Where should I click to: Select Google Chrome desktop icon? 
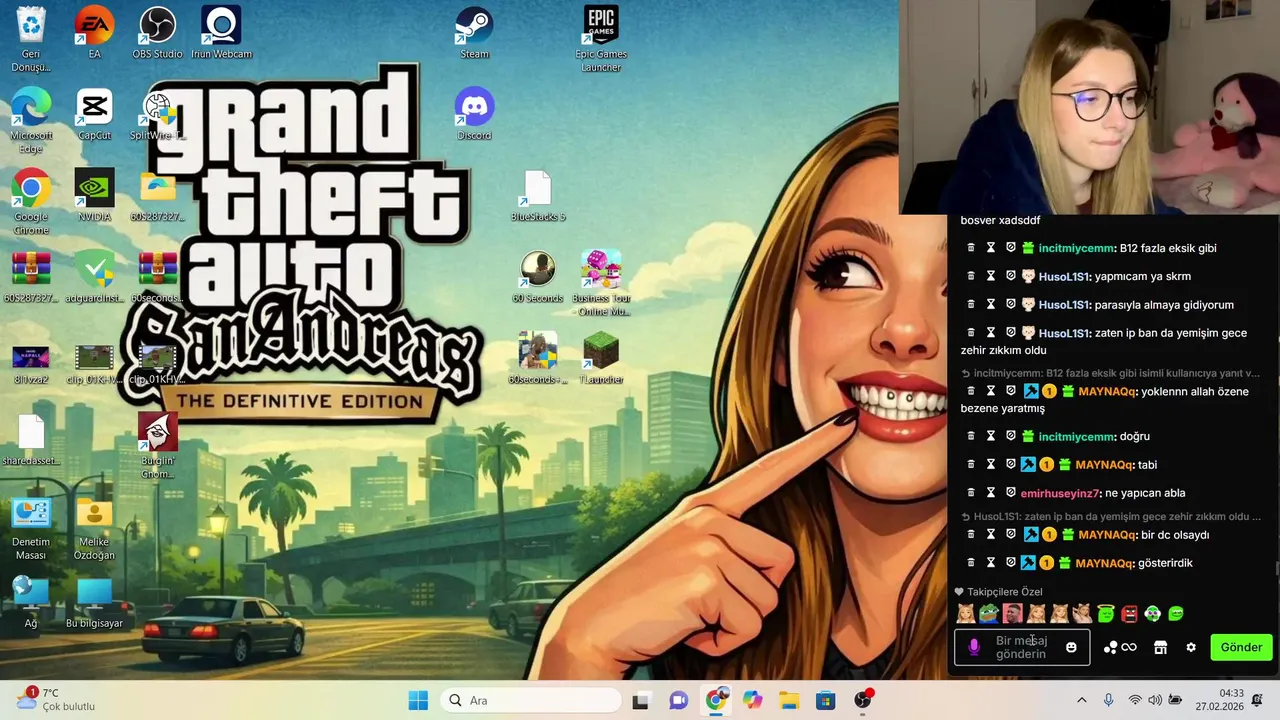(x=31, y=201)
